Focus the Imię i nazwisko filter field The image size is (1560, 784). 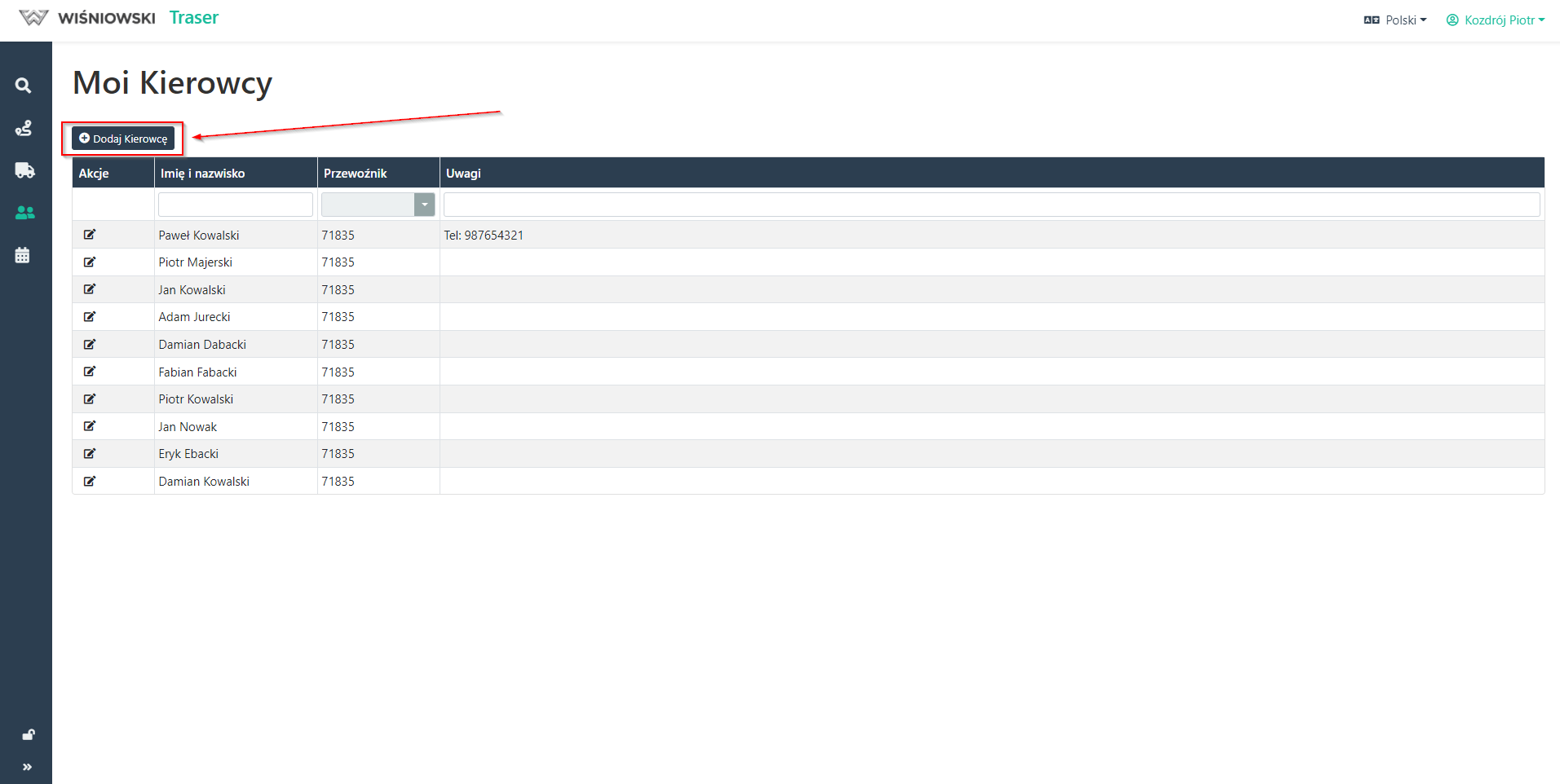[x=235, y=205]
